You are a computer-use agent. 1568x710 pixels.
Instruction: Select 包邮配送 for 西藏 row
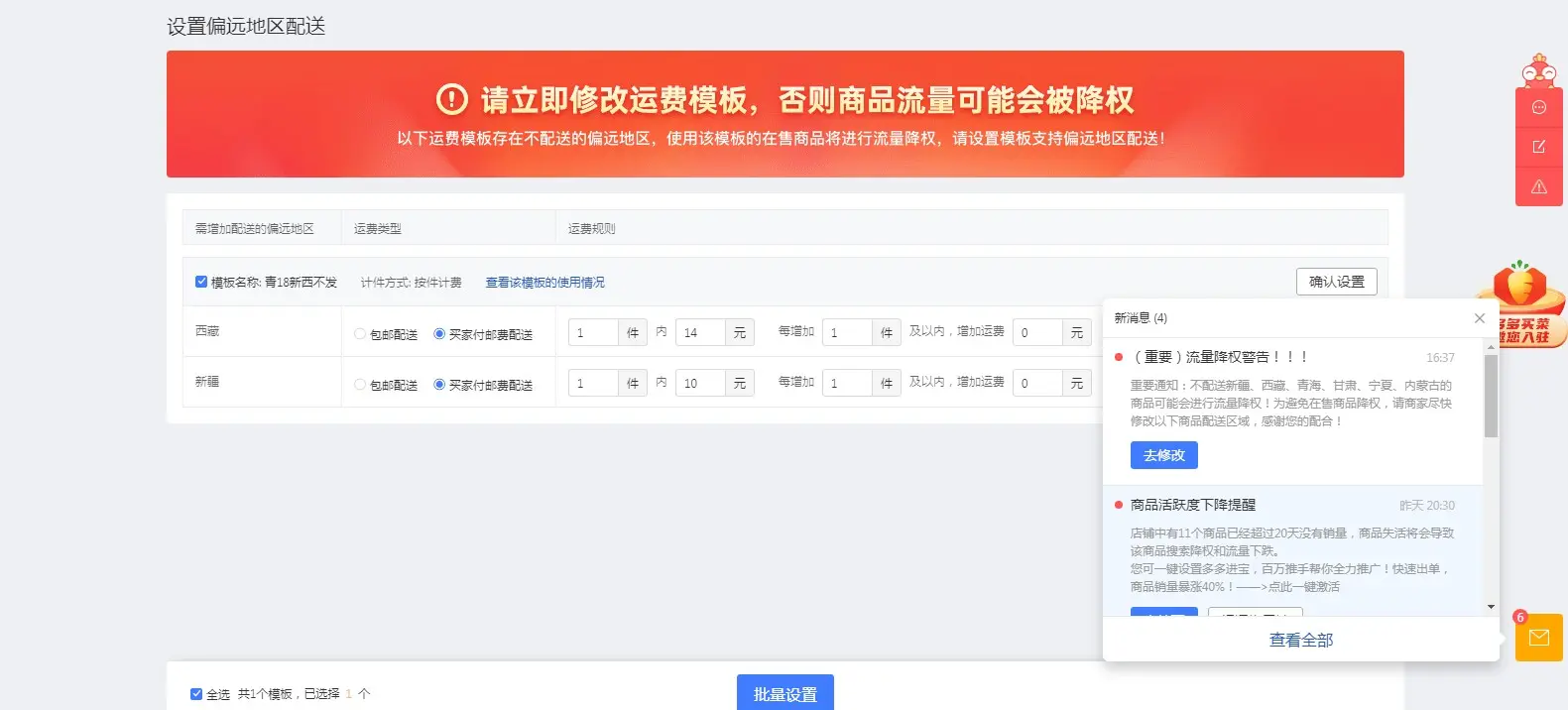(360, 334)
